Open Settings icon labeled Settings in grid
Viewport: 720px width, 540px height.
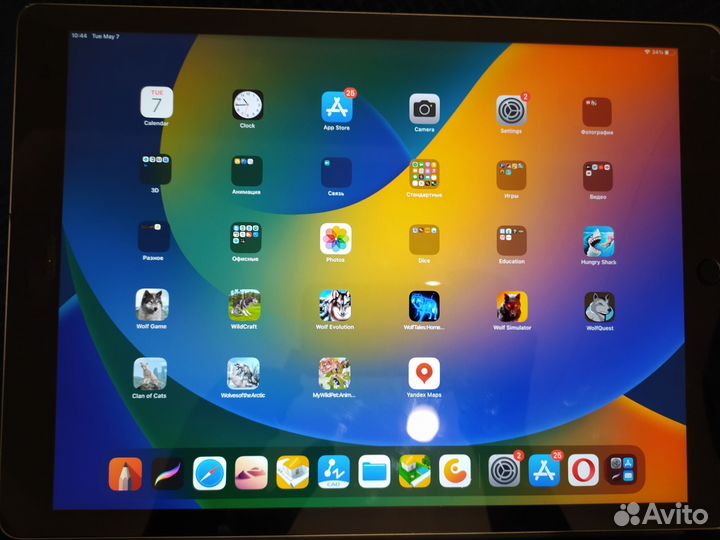[511, 111]
